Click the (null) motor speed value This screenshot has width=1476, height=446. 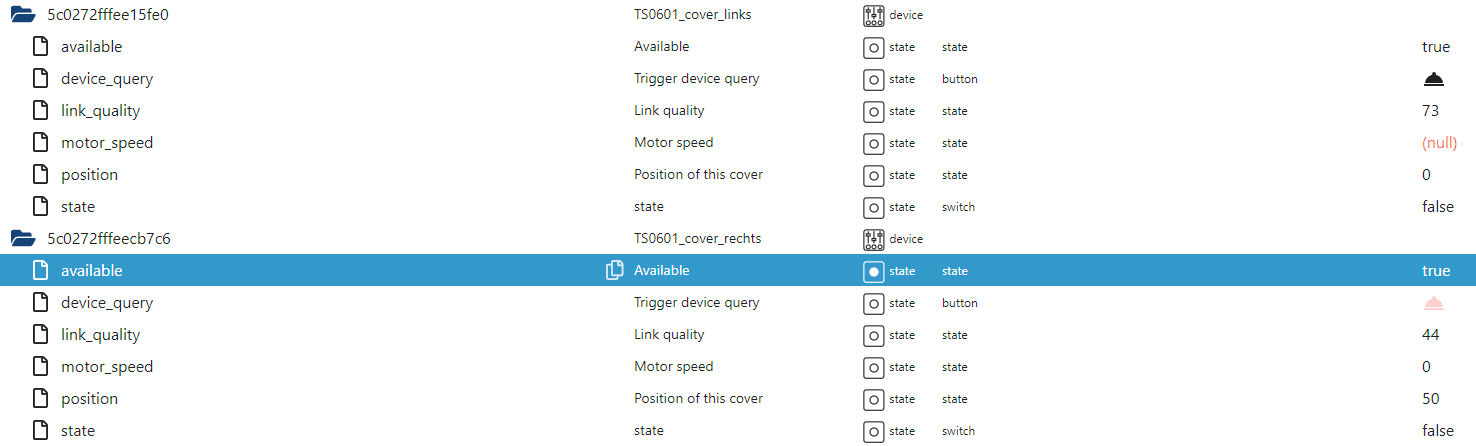(1439, 143)
